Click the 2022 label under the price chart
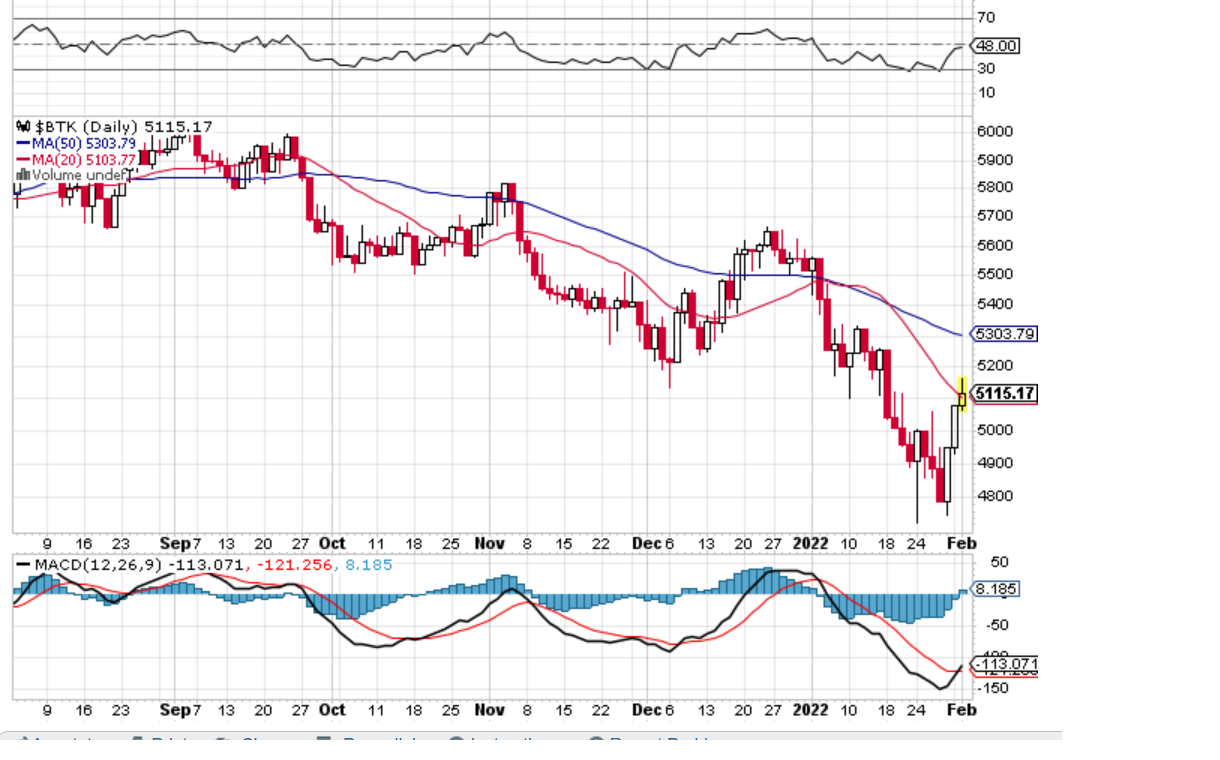This screenshot has height=760, width=1220. point(810,543)
